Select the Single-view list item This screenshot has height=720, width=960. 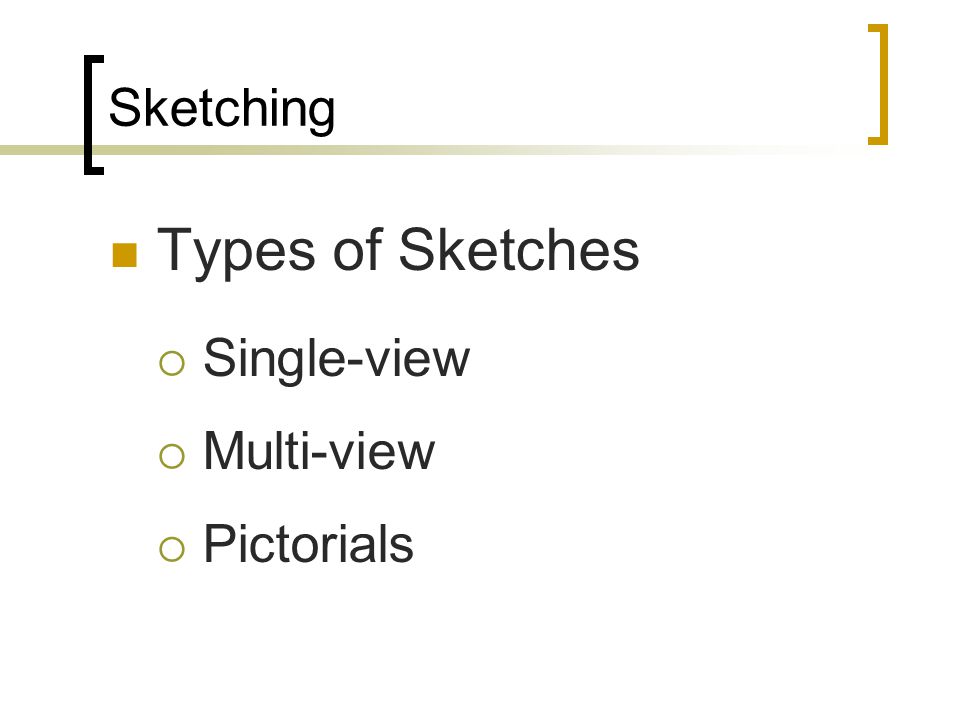335,358
